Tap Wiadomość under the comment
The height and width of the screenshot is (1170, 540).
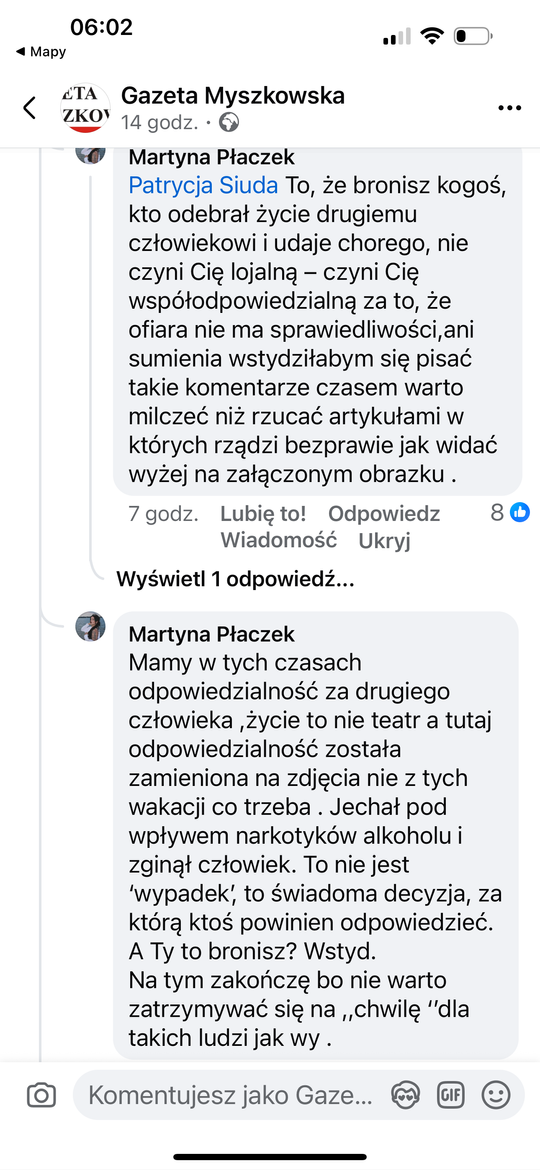[279, 539]
